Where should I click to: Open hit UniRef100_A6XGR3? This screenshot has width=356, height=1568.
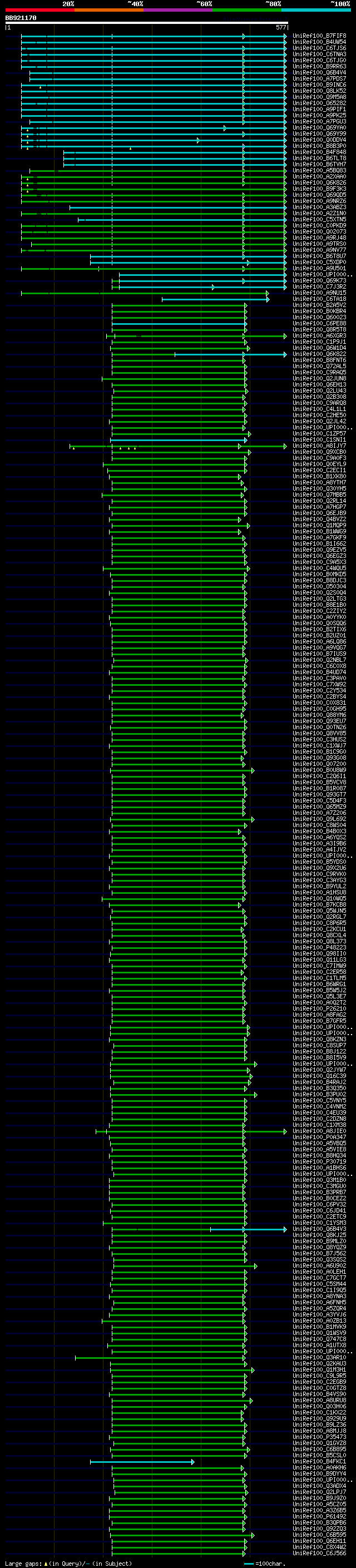click(319, 336)
